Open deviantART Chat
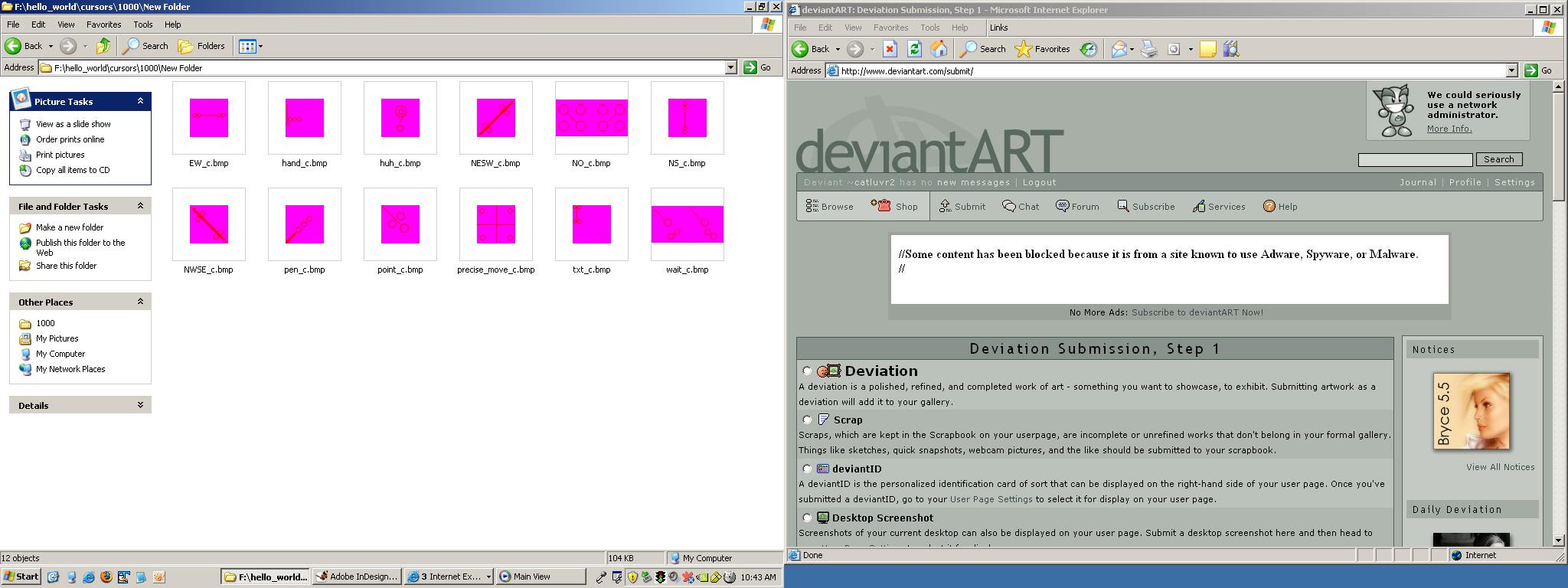The width and height of the screenshot is (1568, 588). pos(1021,206)
